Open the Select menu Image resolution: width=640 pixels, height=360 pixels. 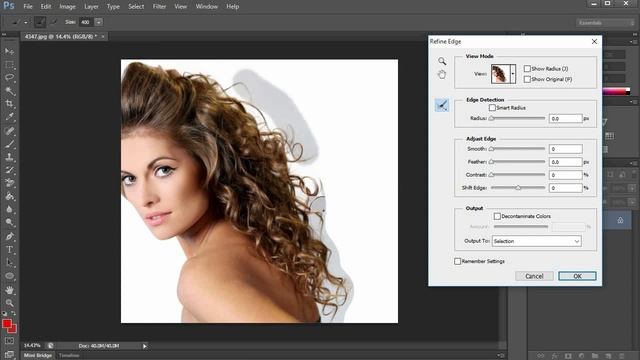click(136, 7)
